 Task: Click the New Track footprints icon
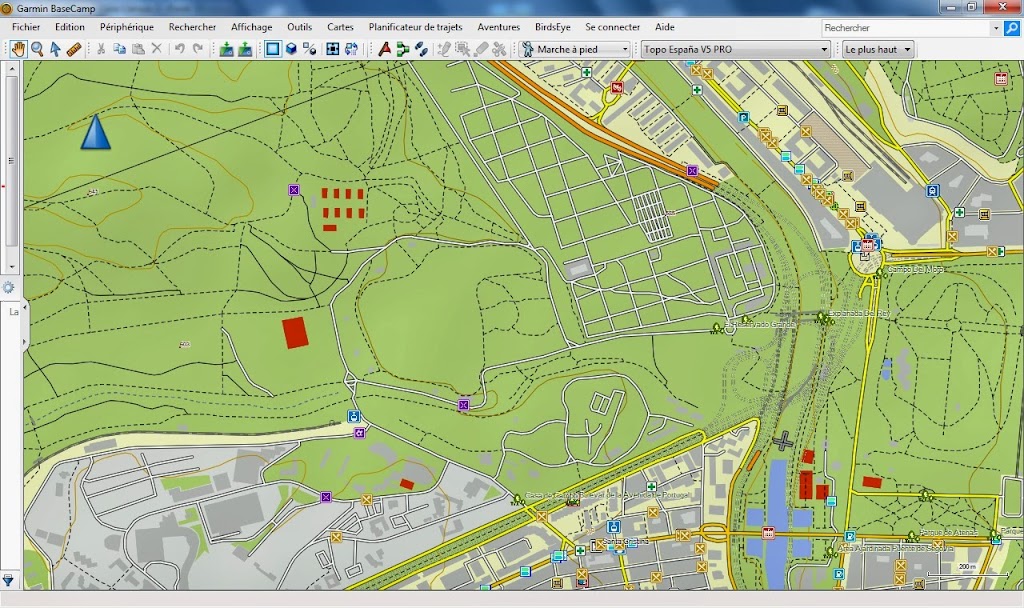click(421, 49)
